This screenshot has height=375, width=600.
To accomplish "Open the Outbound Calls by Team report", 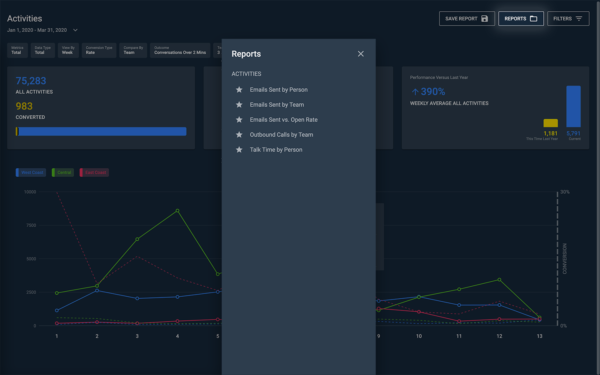I will 281,135.
